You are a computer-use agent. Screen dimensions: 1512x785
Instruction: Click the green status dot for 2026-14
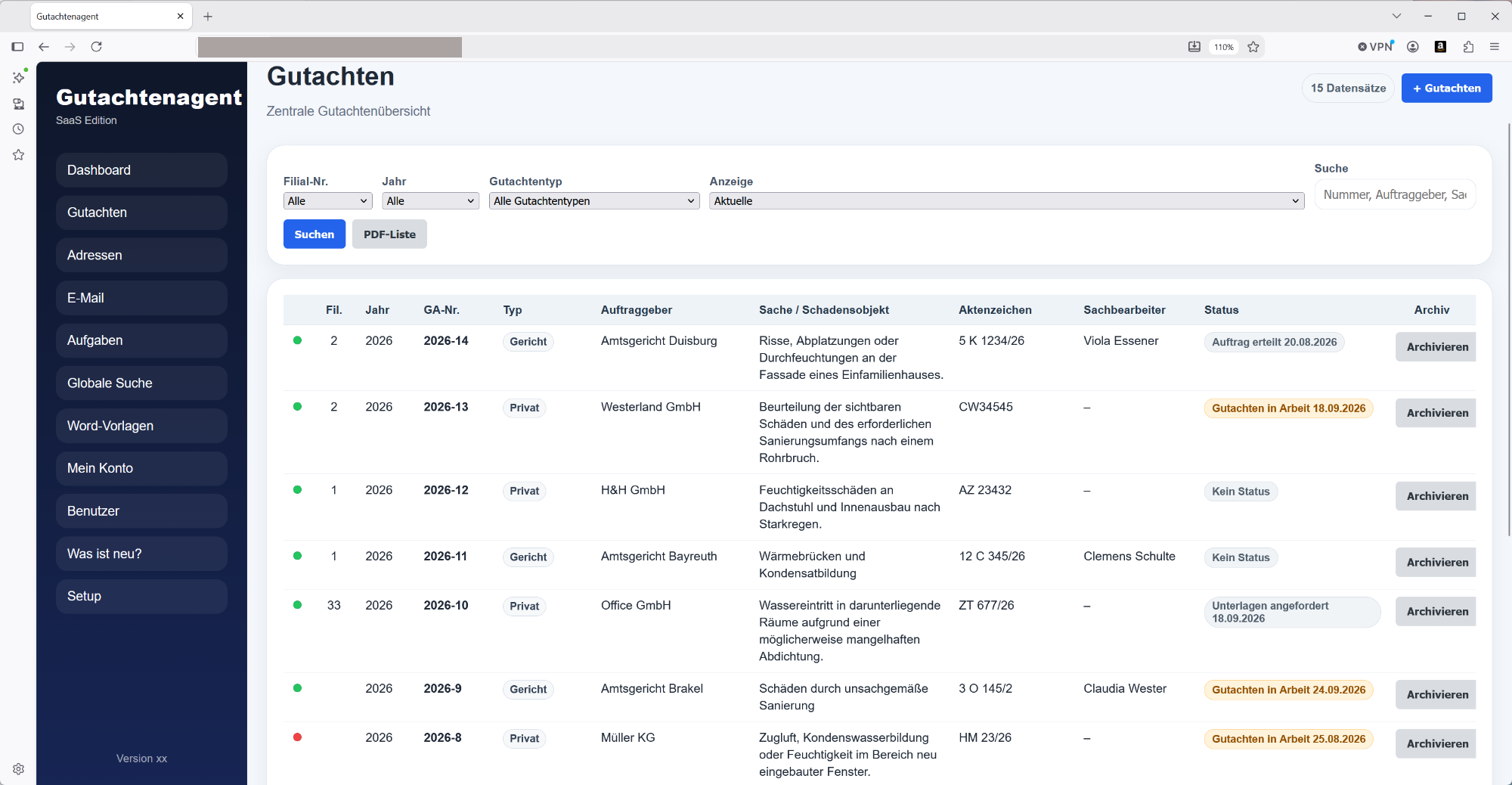[298, 340]
